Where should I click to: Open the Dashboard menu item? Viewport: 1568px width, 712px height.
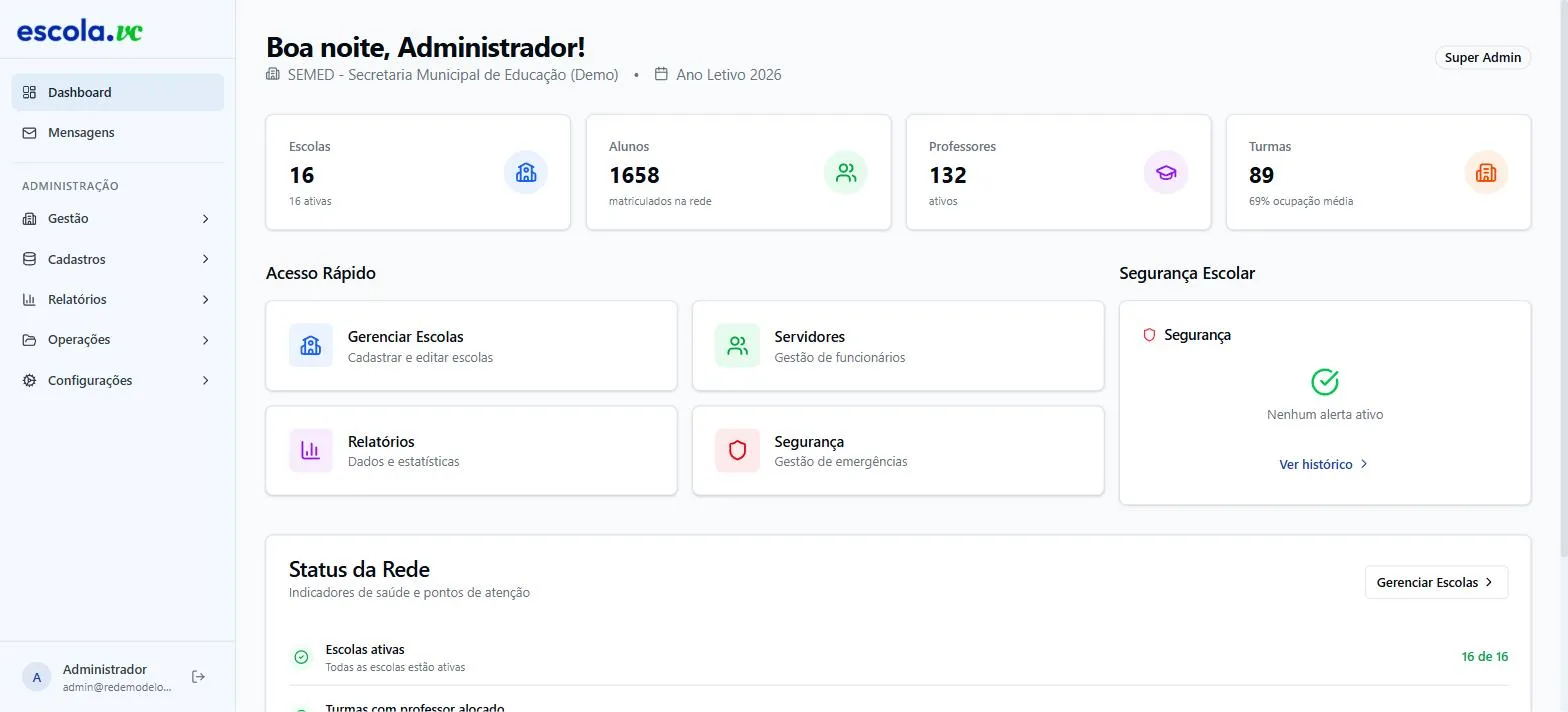coord(117,92)
